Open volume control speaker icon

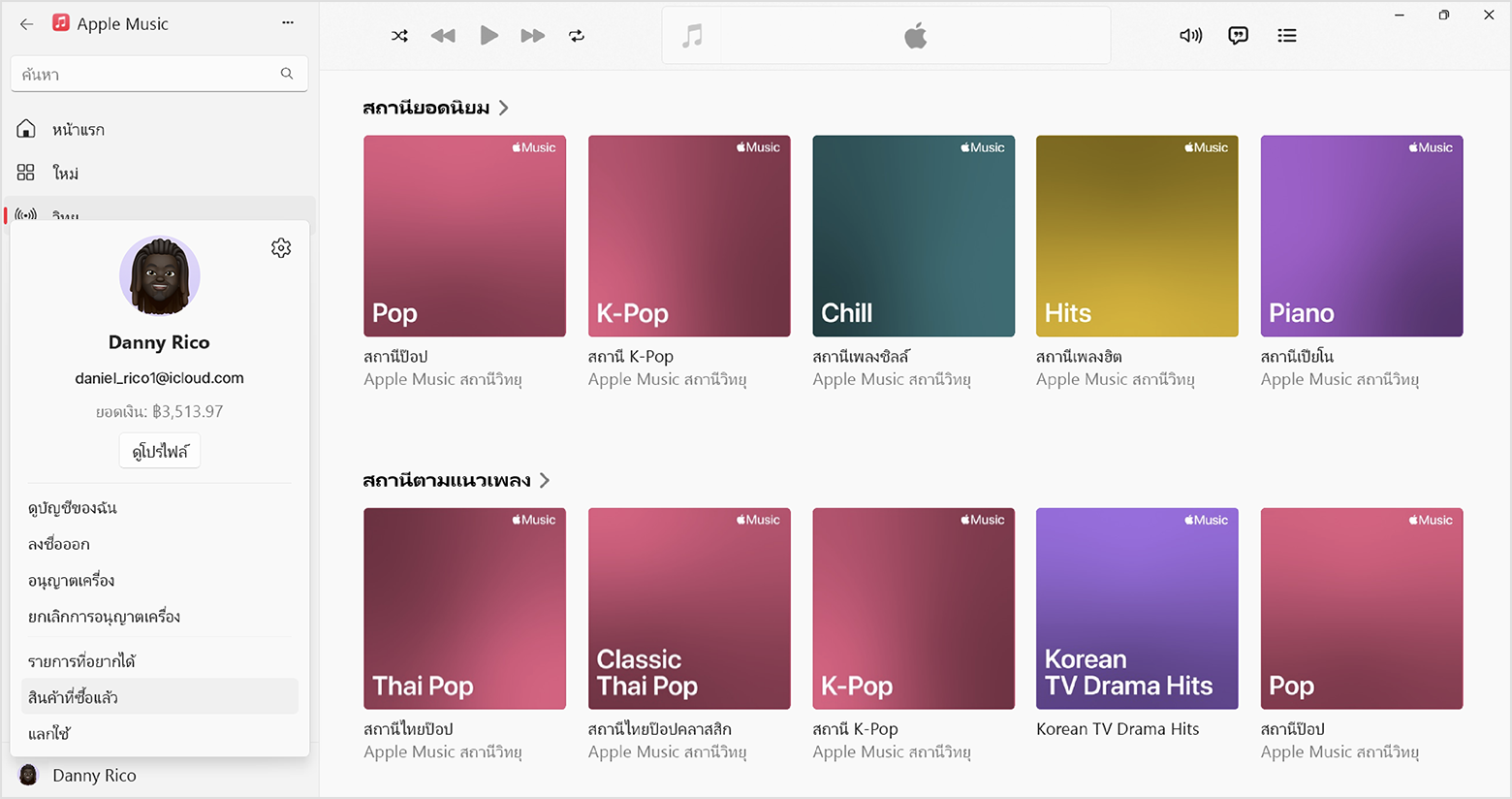coord(1190,36)
